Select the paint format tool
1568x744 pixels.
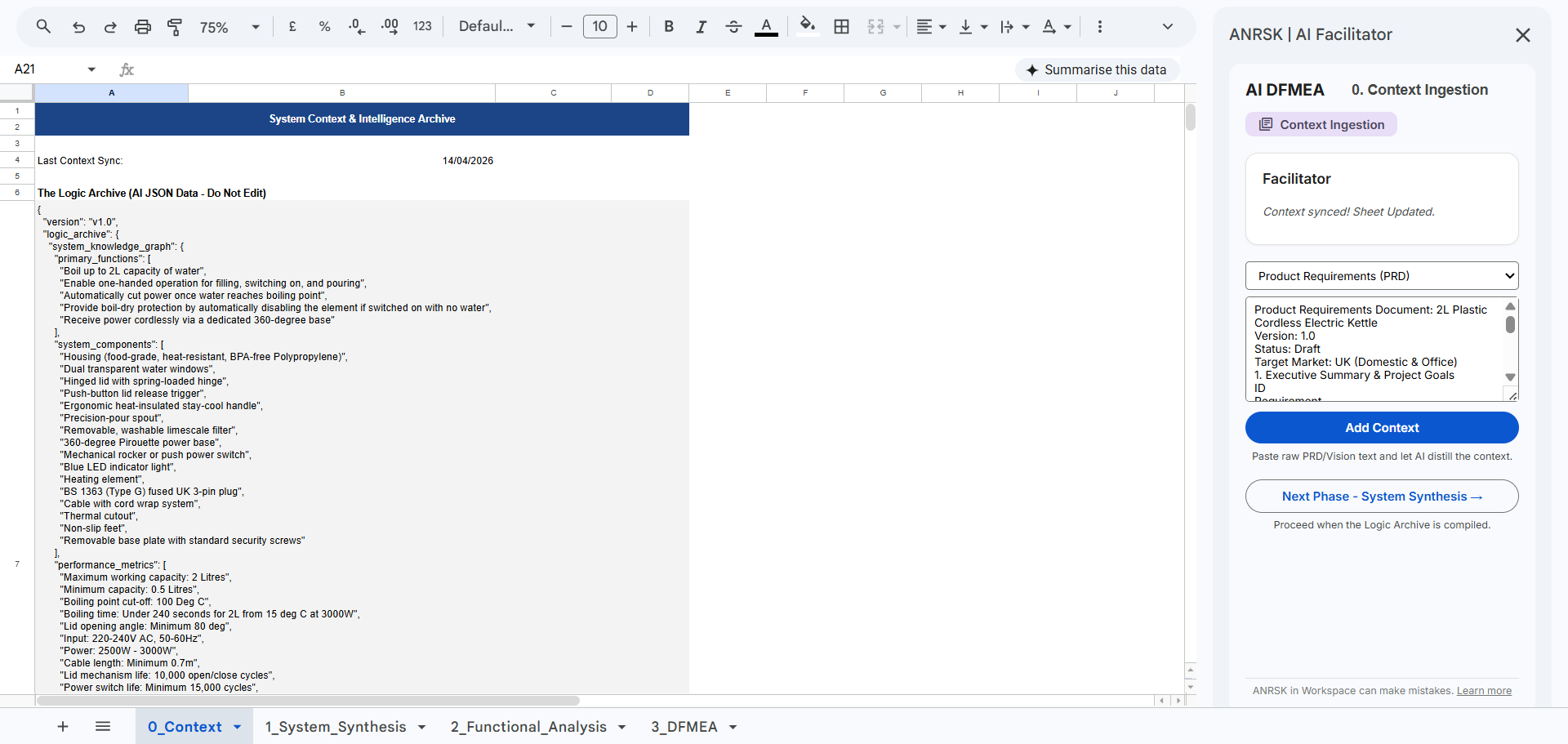coord(175,26)
